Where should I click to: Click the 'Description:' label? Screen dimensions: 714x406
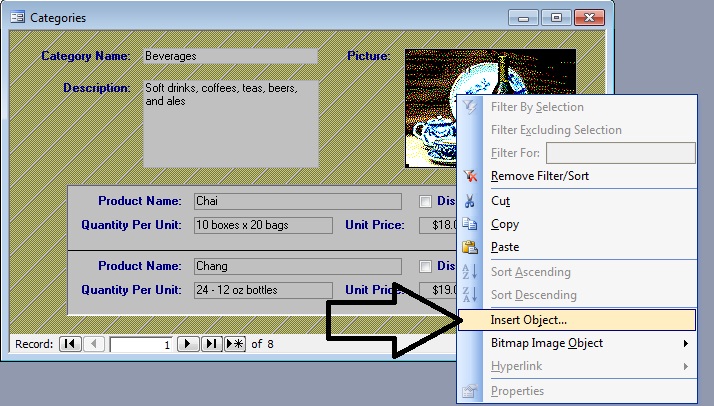pos(97,88)
